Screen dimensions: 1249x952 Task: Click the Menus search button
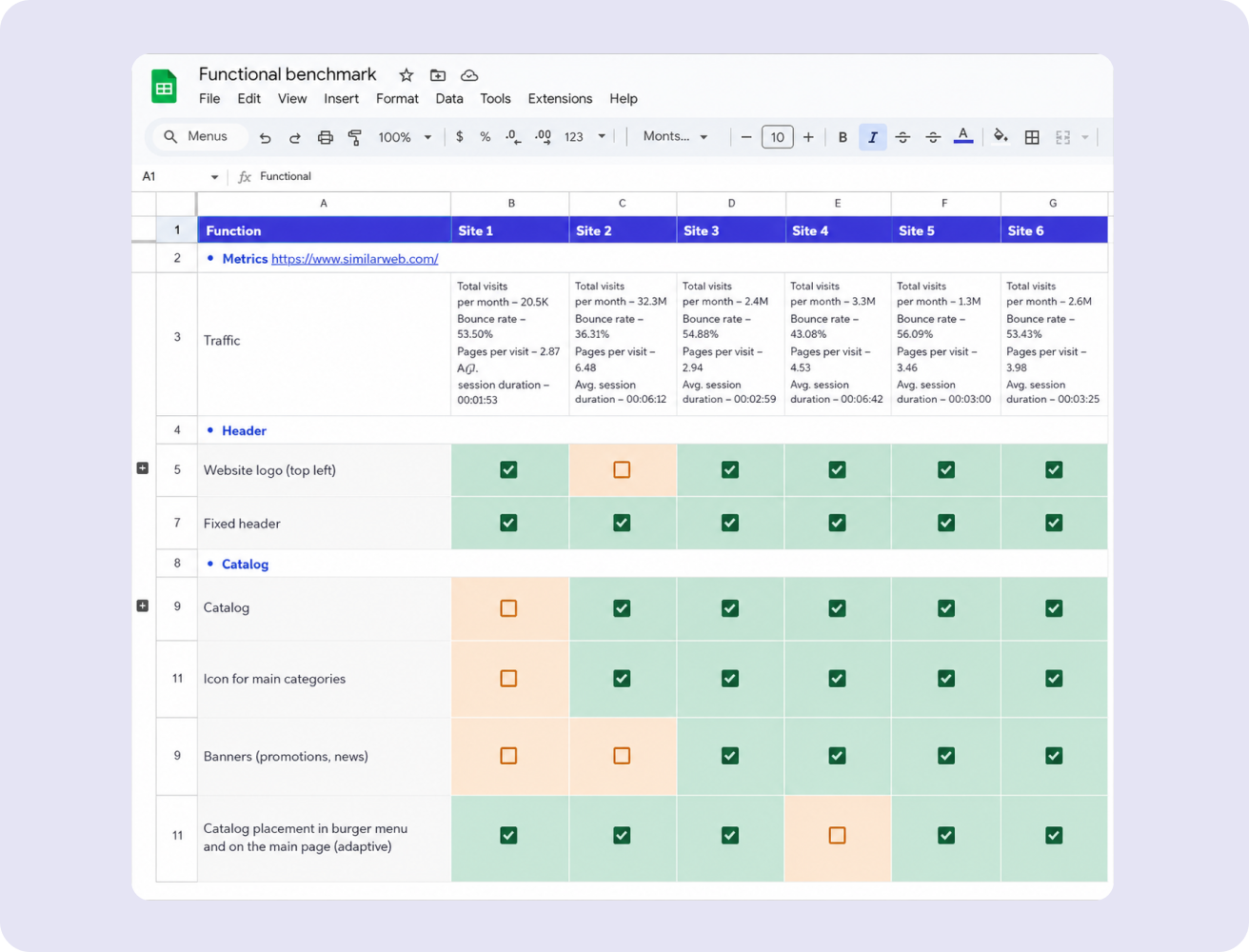coord(196,137)
